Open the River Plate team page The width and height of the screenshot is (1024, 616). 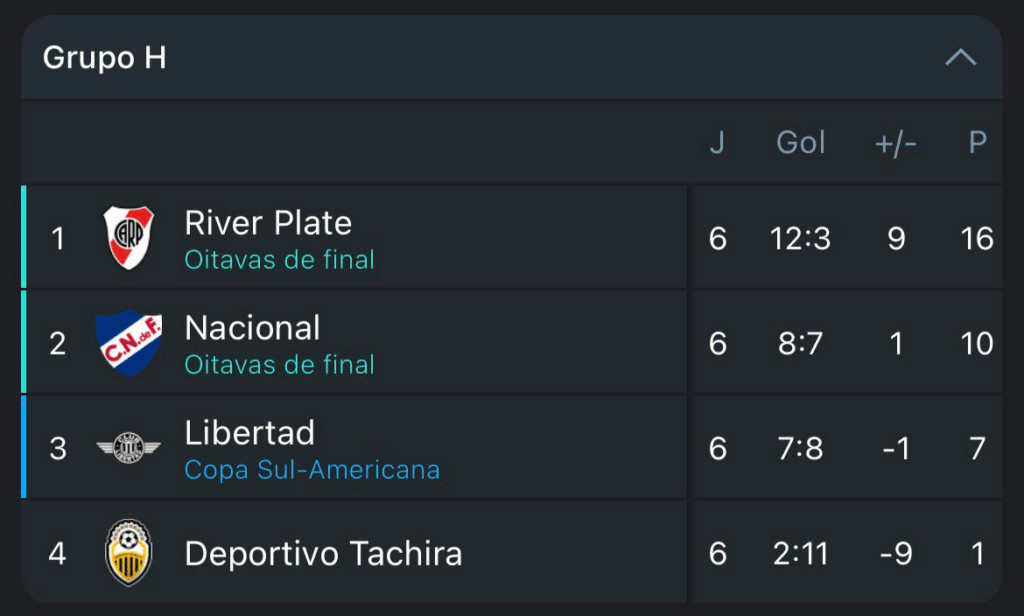(268, 223)
